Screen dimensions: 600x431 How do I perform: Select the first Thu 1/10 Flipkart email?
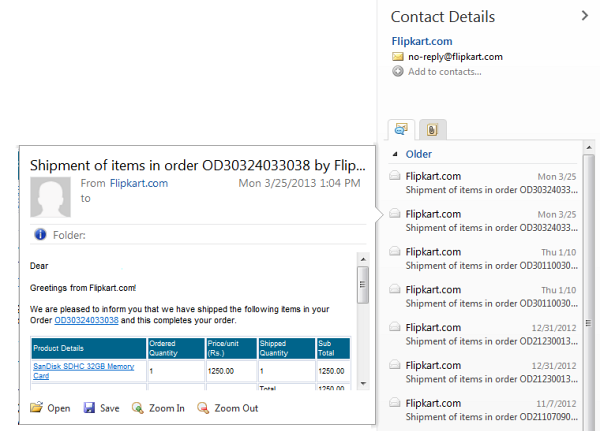point(480,258)
